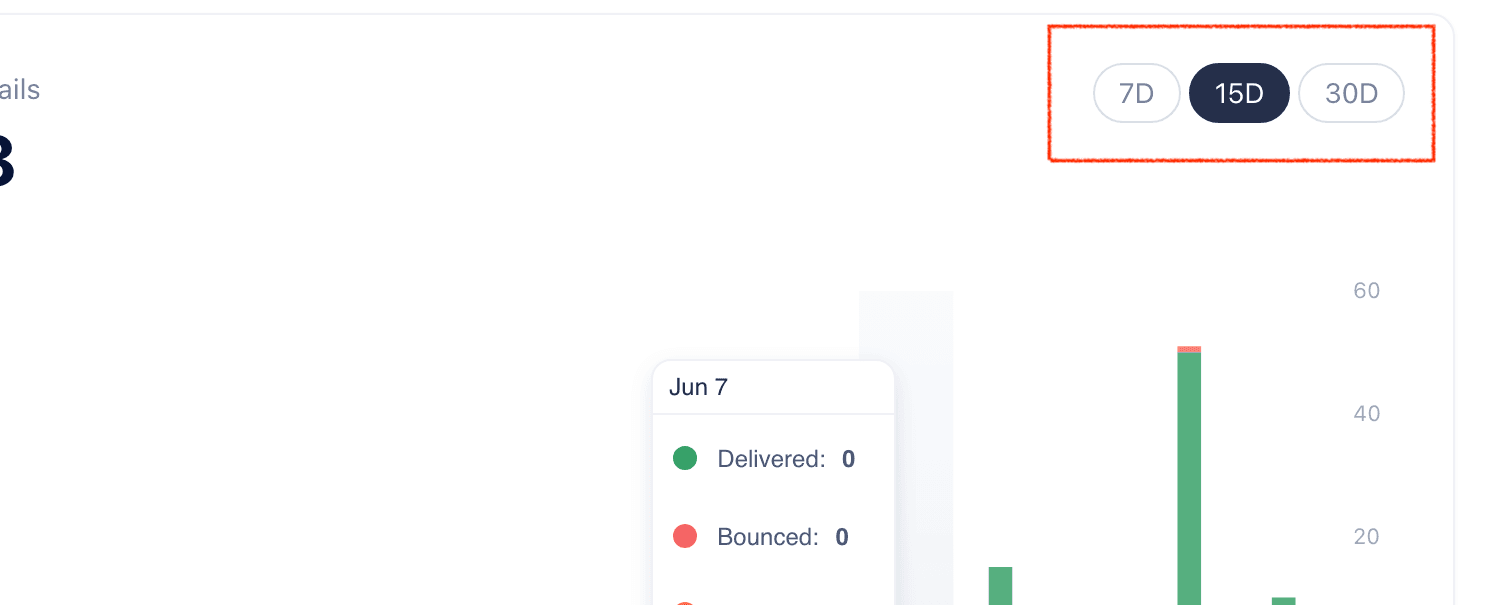Click the green Delivered color indicator
The width and height of the screenshot is (1503, 605).
point(685,458)
